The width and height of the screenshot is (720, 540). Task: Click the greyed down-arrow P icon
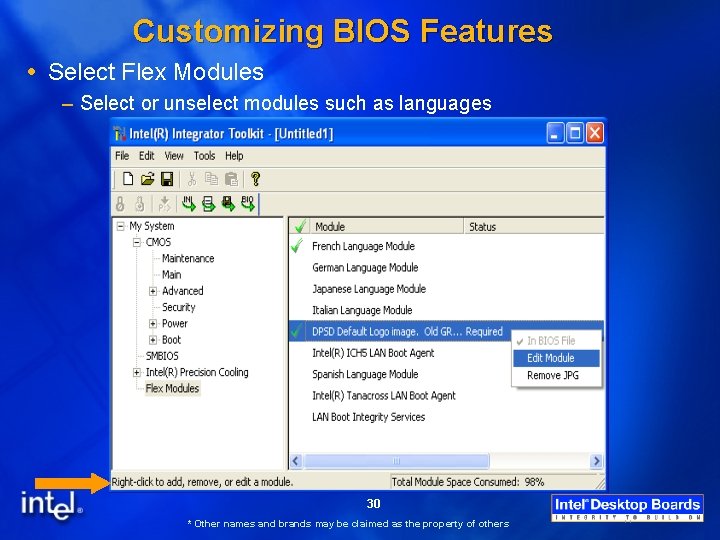click(x=164, y=203)
